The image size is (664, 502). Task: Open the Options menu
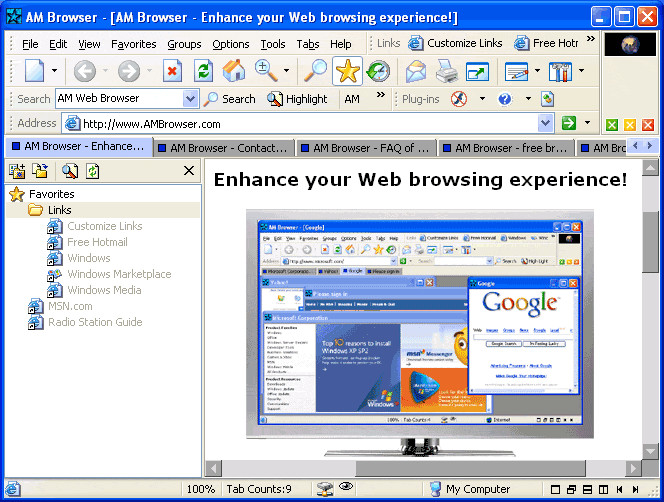point(231,44)
